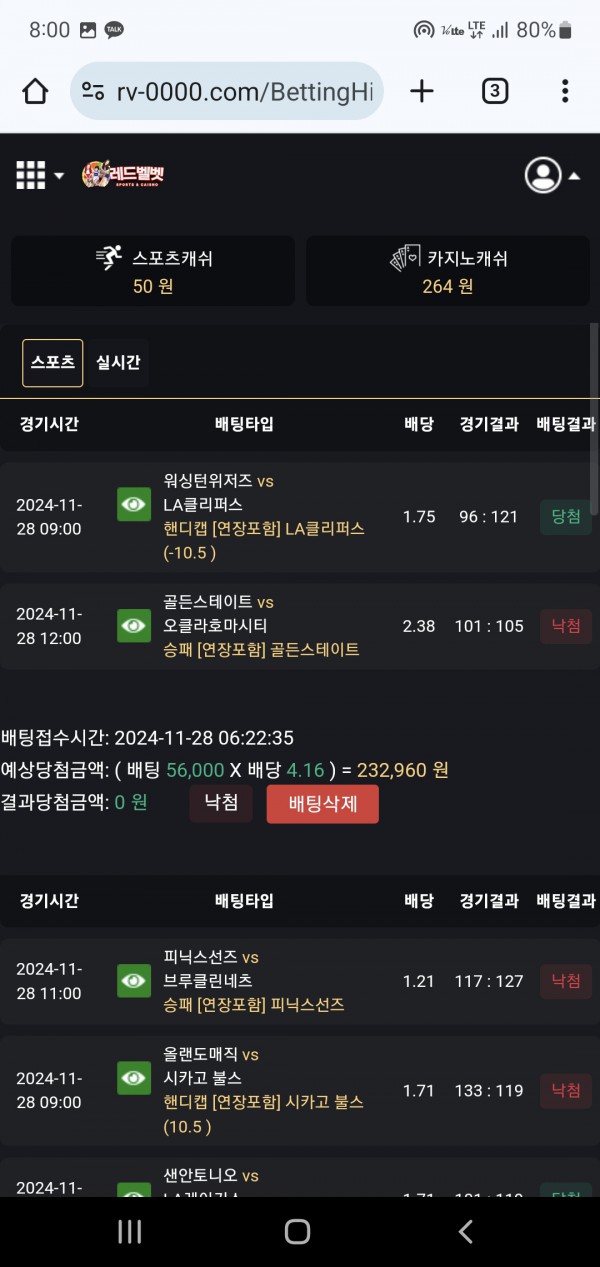Toggle eye icon for Phoenix Suns match
The width and height of the screenshot is (600, 1267).
pos(134,981)
